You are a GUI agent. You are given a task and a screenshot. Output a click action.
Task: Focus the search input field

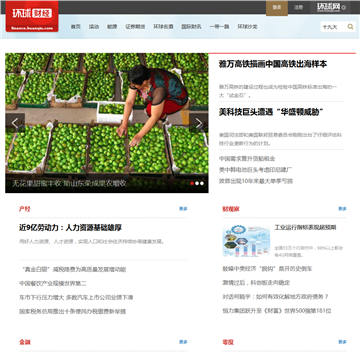[334, 27]
